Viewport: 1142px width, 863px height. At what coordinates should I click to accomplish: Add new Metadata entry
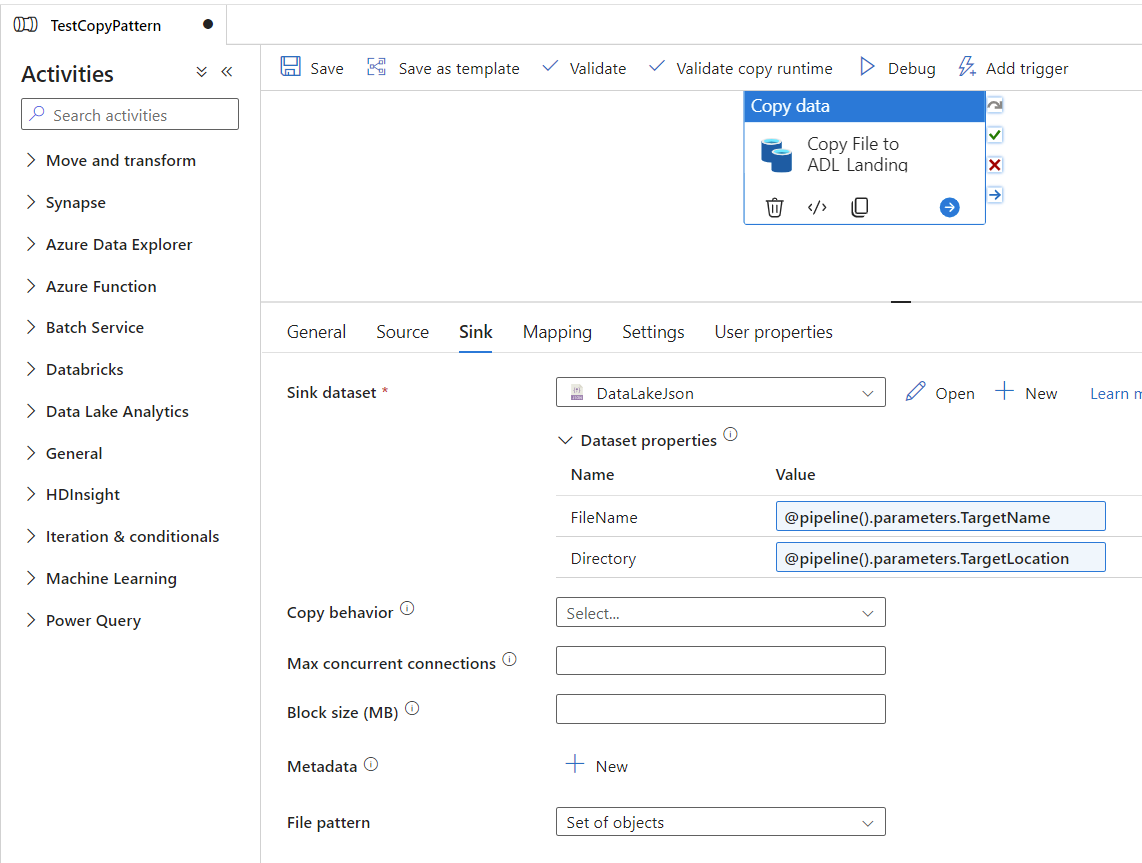click(x=597, y=765)
